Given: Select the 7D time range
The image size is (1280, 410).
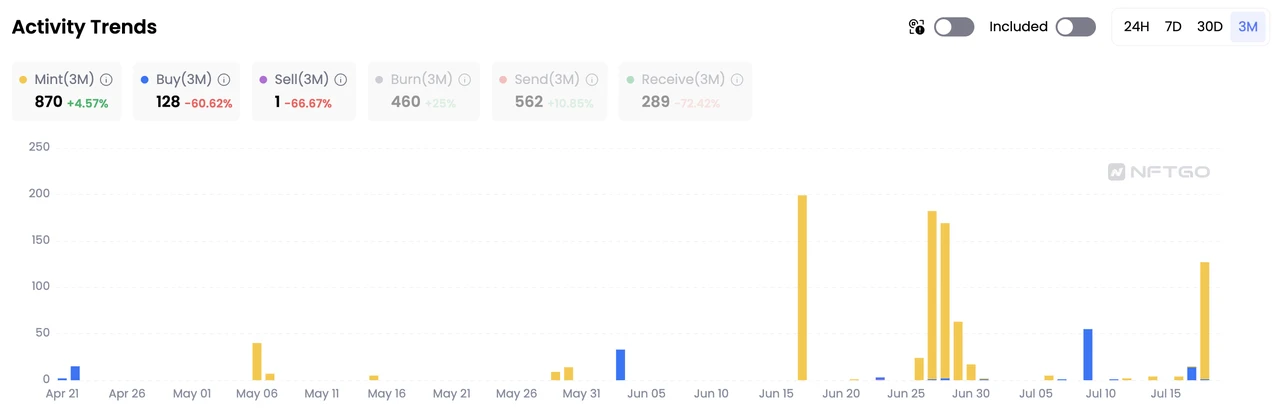Looking at the screenshot, I should (1173, 27).
